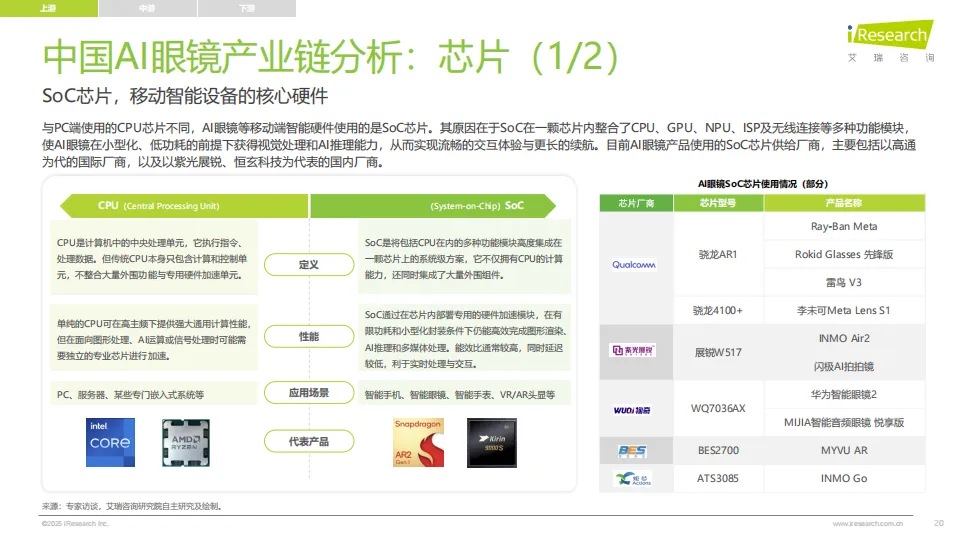Click the Kirin 9000S chip image
Viewport: 960px width, 540px height.
(492, 443)
